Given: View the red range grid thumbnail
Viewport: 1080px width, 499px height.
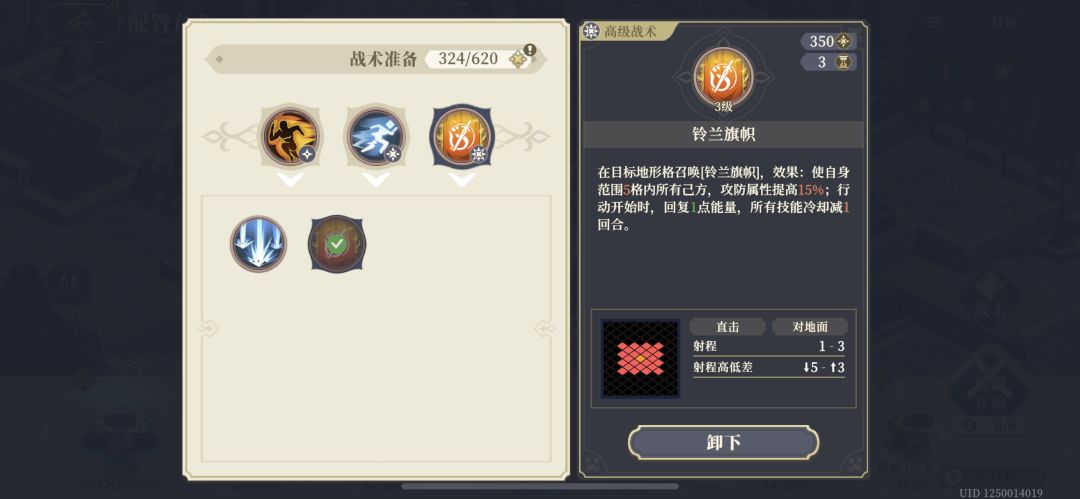Looking at the screenshot, I should pyautogui.click(x=641, y=358).
